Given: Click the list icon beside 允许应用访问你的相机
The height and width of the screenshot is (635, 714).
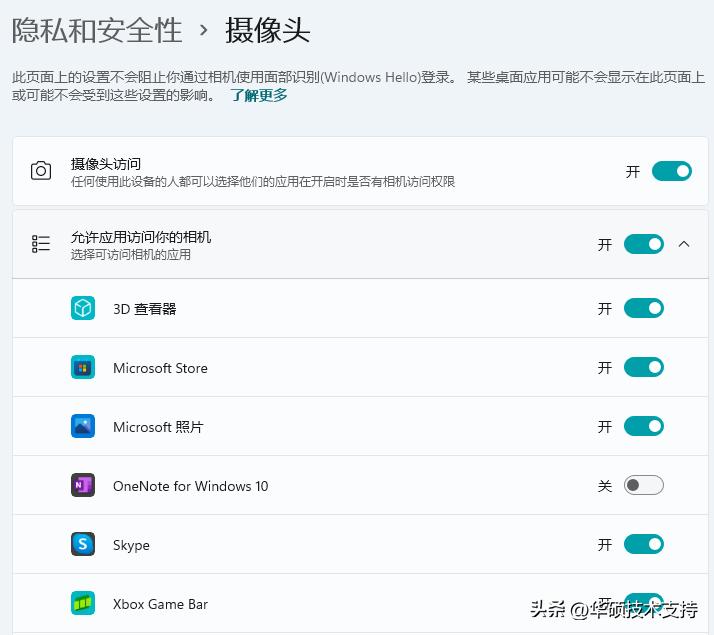Looking at the screenshot, I should click(x=41, y=244).
